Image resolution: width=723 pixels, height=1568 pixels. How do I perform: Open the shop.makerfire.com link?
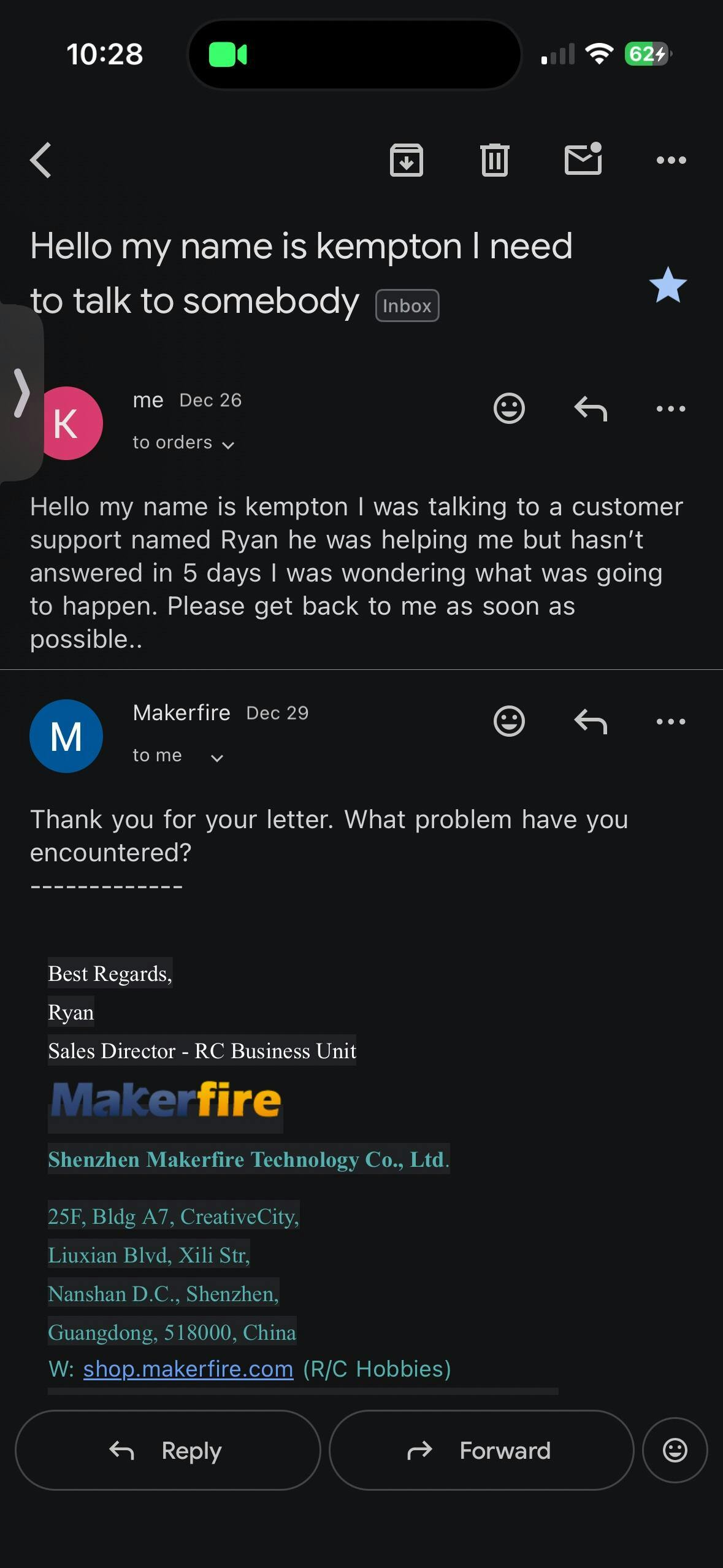pos(188,1369)
